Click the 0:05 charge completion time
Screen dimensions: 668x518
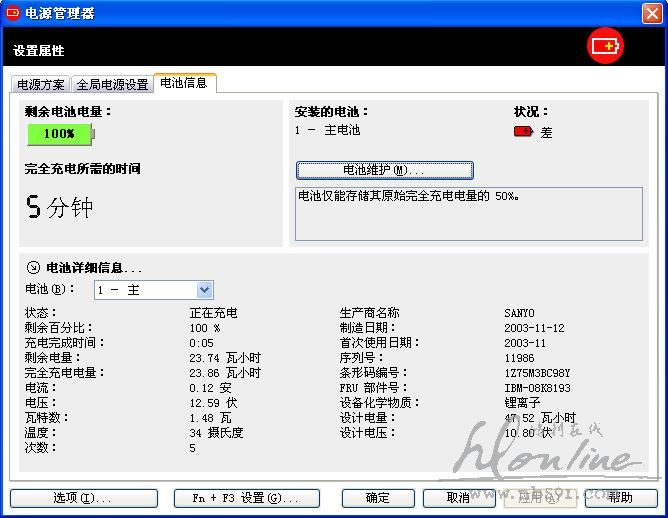202,343
